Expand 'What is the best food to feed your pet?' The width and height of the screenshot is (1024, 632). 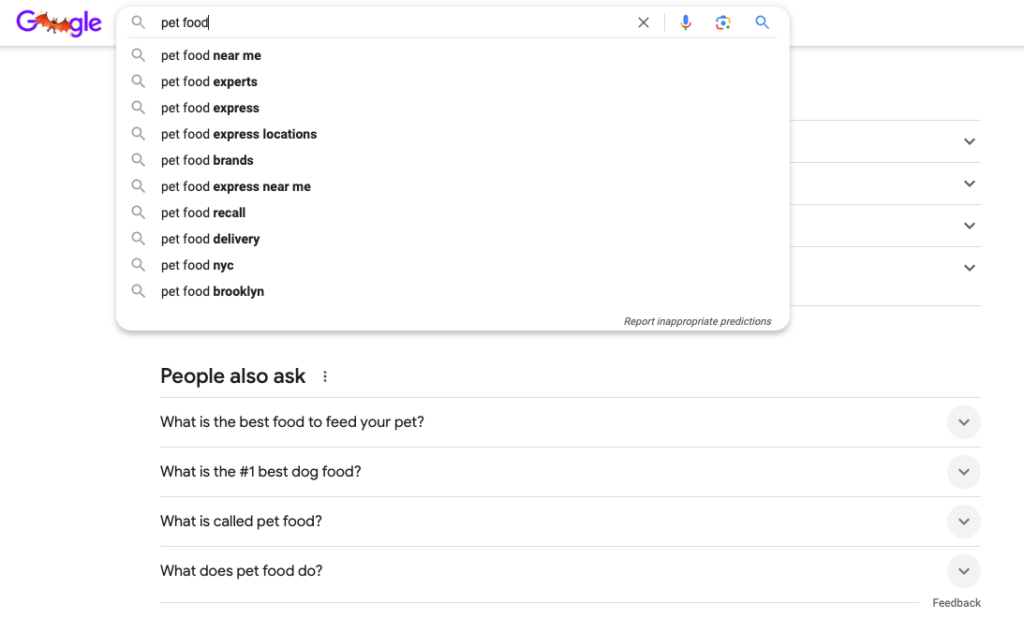coord(963,422)
